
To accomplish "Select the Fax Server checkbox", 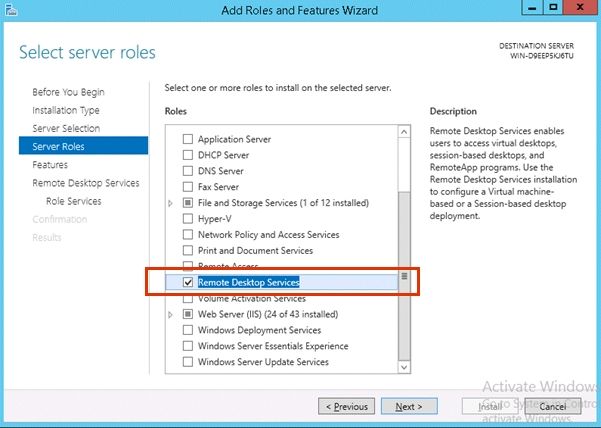I will (188, 187).
